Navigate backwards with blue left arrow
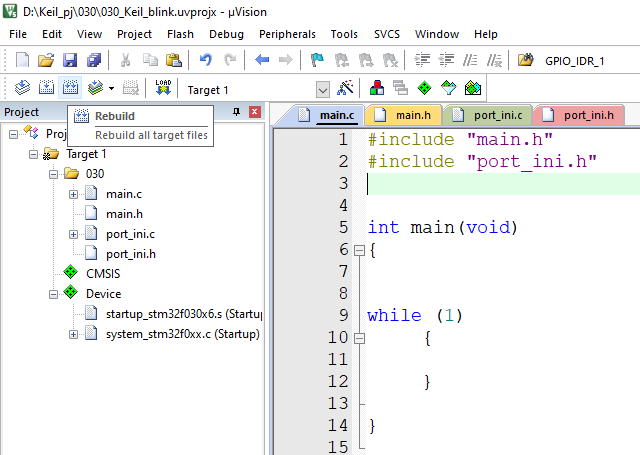Image resolution: width=640 pixels, height=455 pixels. pyautogui.click(x=262, y=60)
